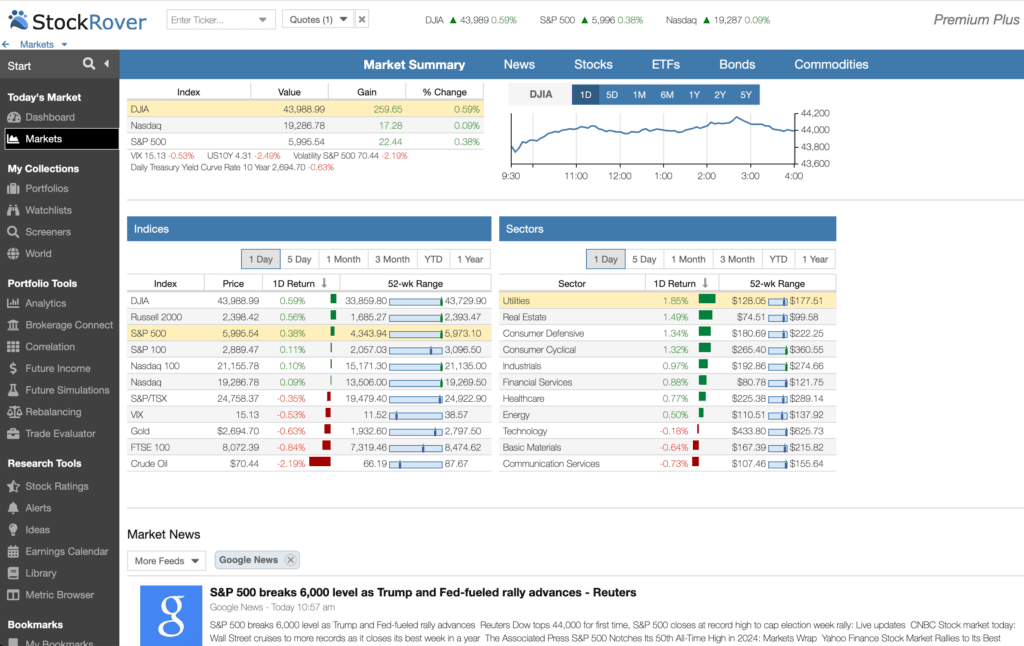The image size is (1024, 646).
Task: Select the Technology sector row
Action: pyautogui.click(x=667, y=431)
